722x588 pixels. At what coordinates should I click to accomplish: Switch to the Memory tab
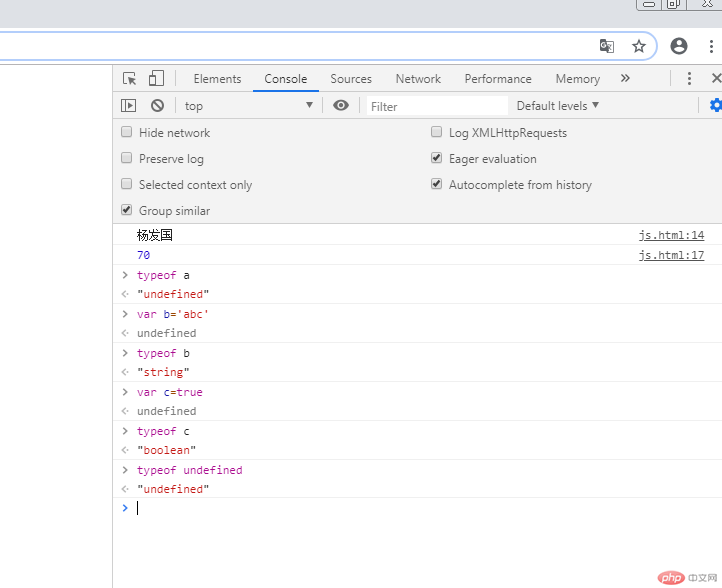click(x=577, y=79)
